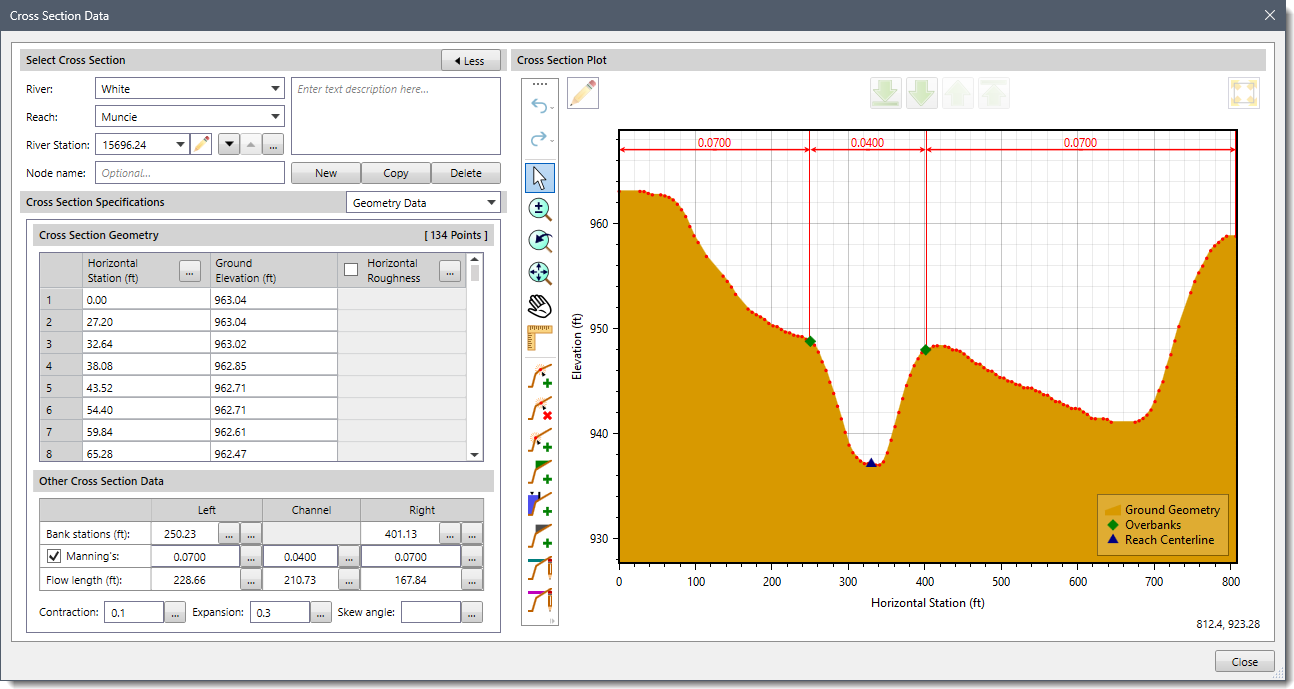The height and width of the screenshot is (689, 1294).
Task: Click the last green double-up arrow button
Action: point(994,93)
